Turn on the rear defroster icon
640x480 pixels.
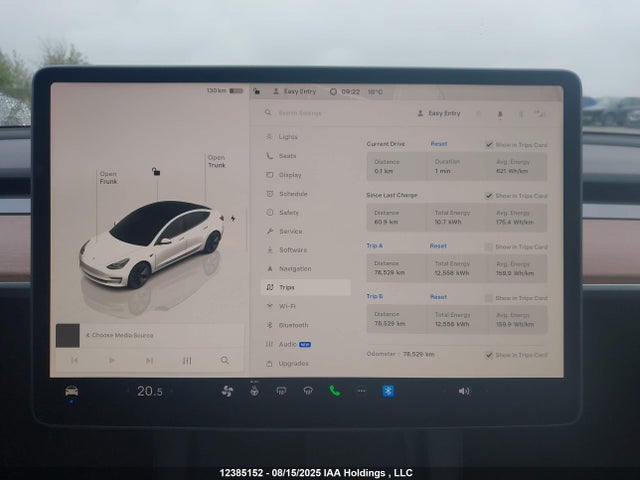pyautogui.click(x=281, y=391)
